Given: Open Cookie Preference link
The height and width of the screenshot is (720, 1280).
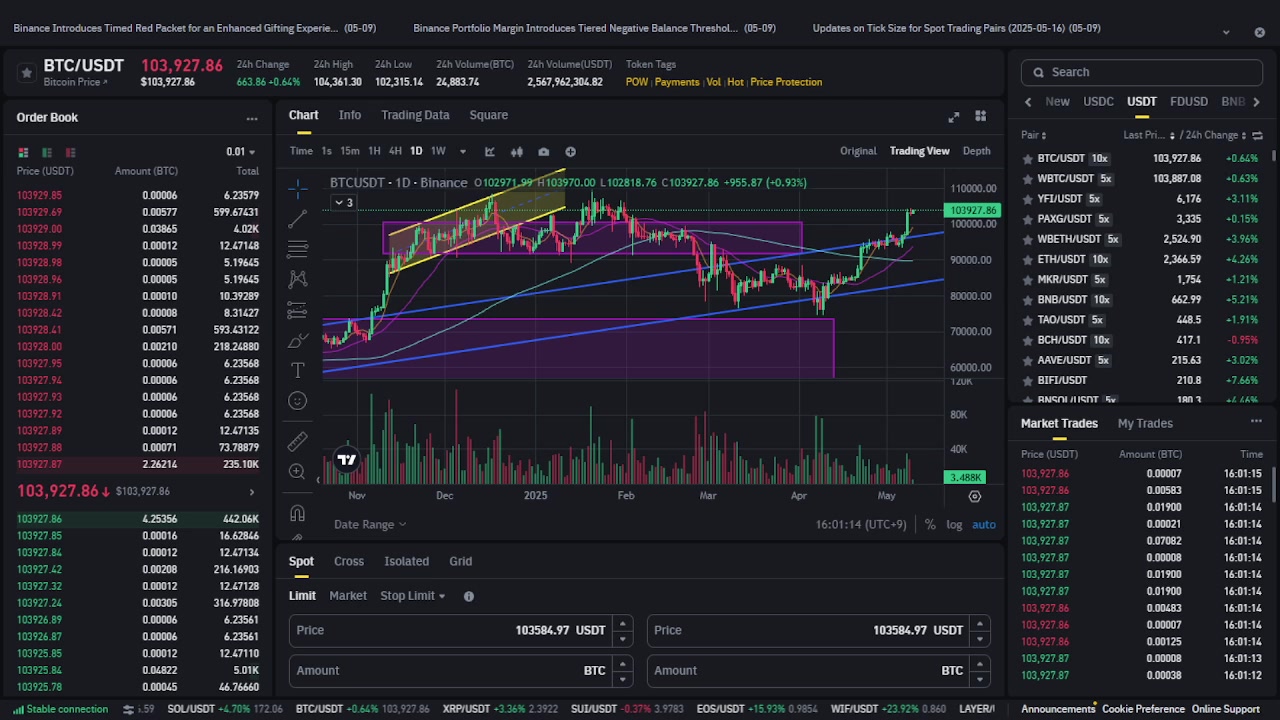Looking at the screenshot, I should click(1143, 709).
